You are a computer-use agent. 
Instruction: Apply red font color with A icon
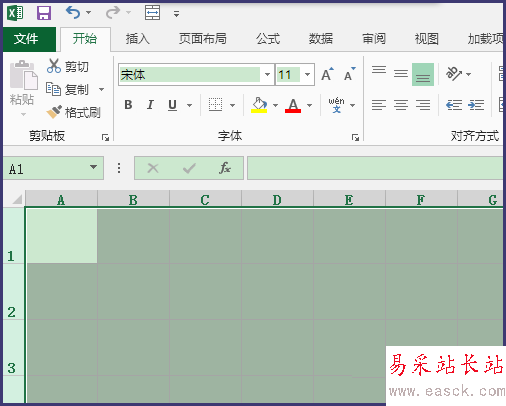point(293,105)
